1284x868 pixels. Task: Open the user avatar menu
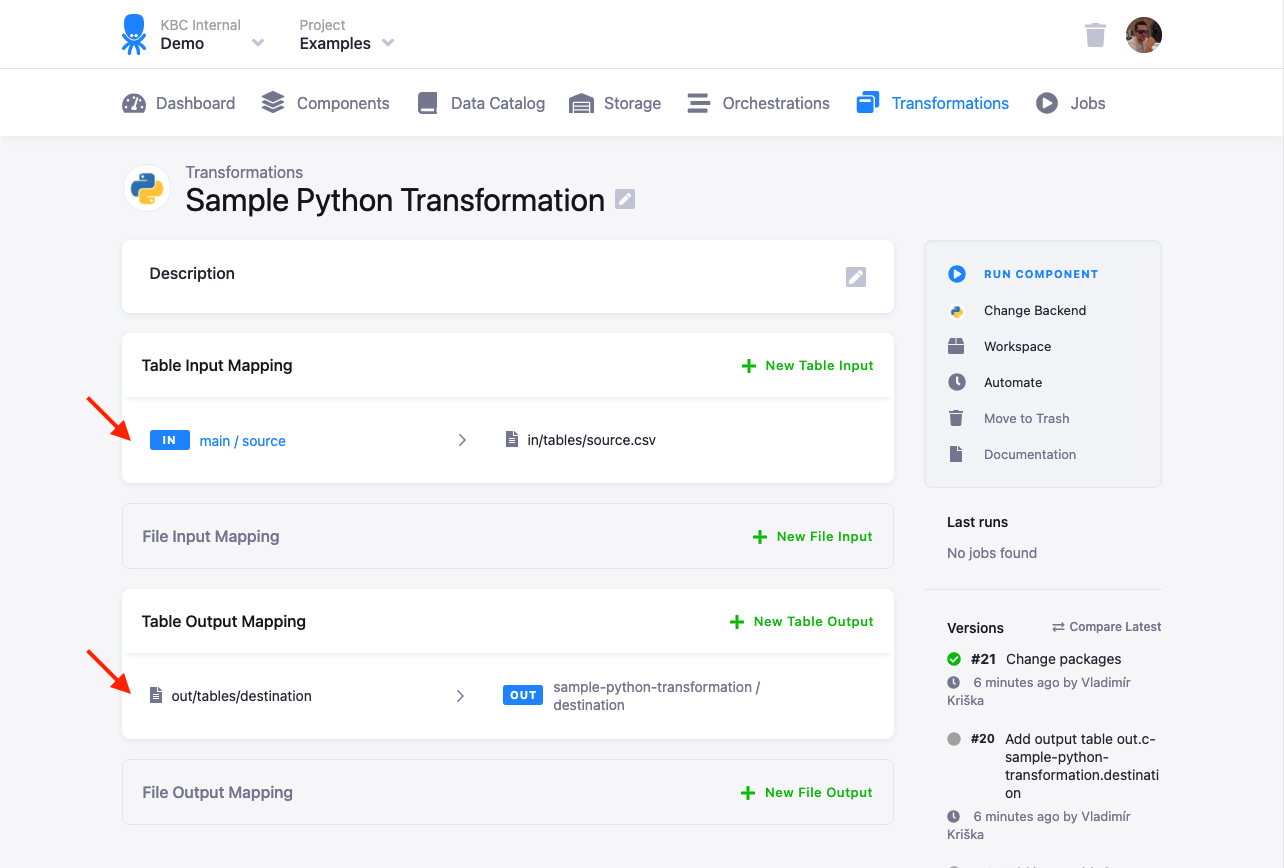click(1143, 35)
